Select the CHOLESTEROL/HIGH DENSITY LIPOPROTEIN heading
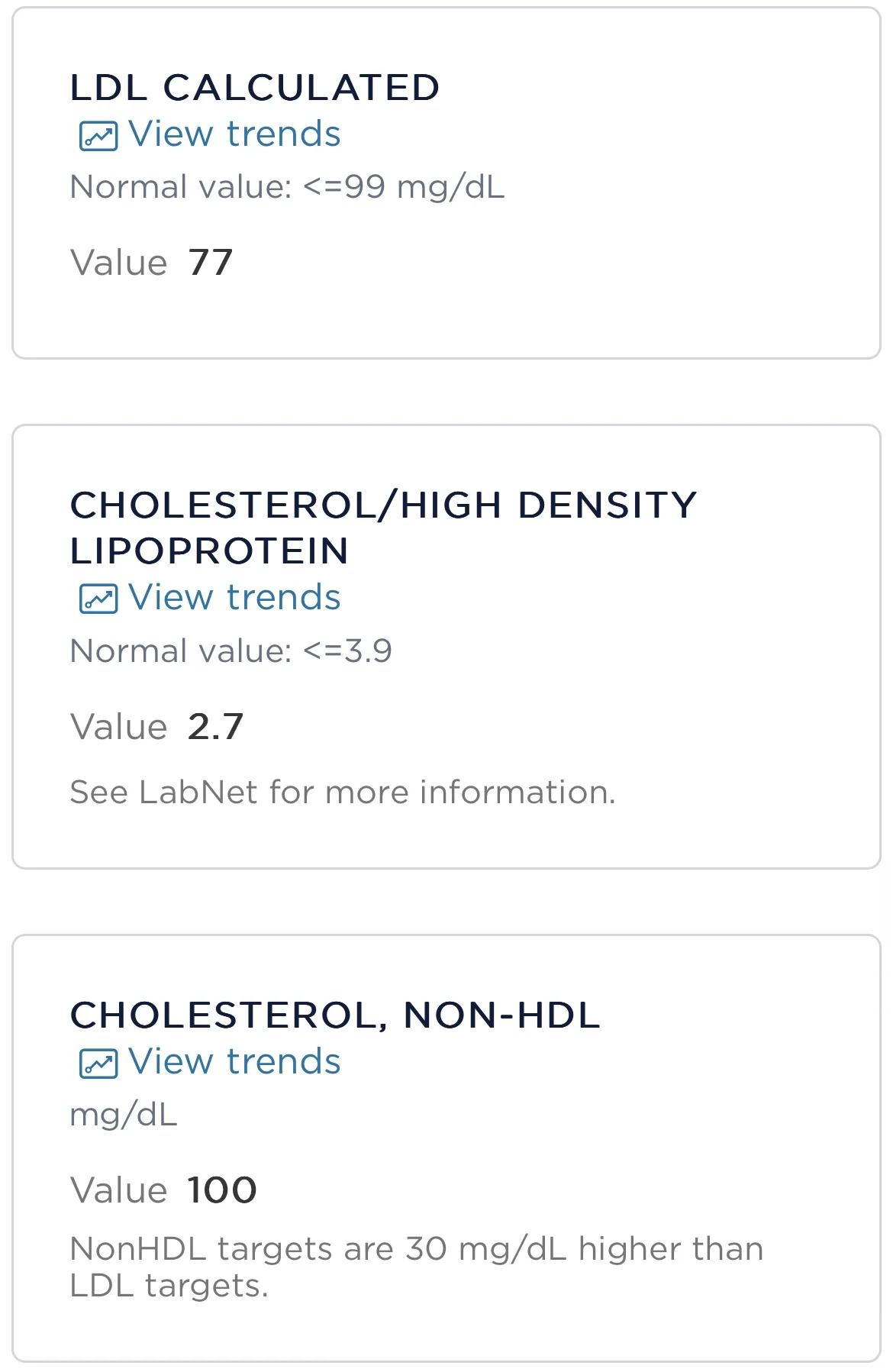The image size is (893, 1372). 382,528
